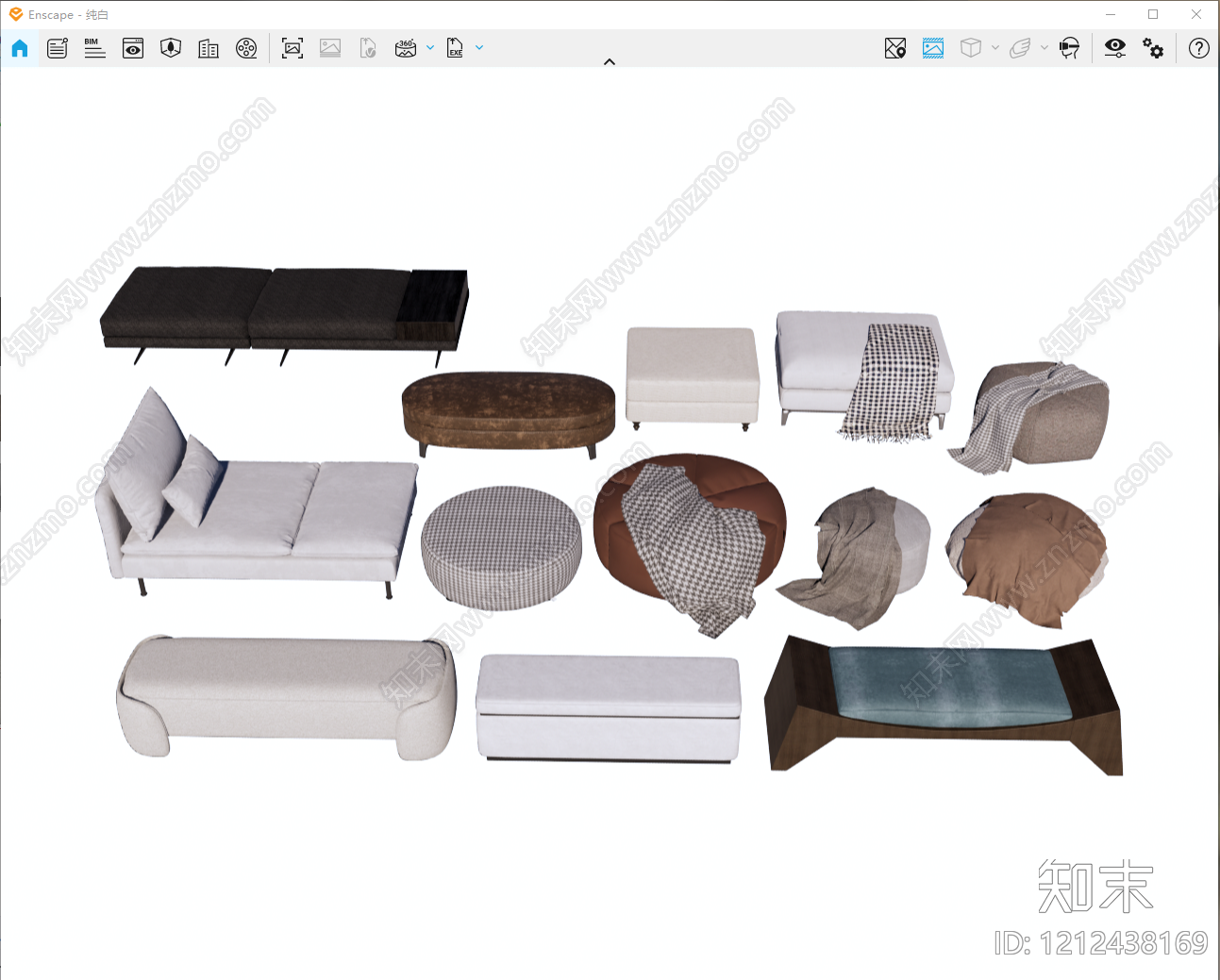Click the brown oval velvet ottoman
Image resolution: width=1220 pixels, height=980 pixels.
[x=509, y=413]
